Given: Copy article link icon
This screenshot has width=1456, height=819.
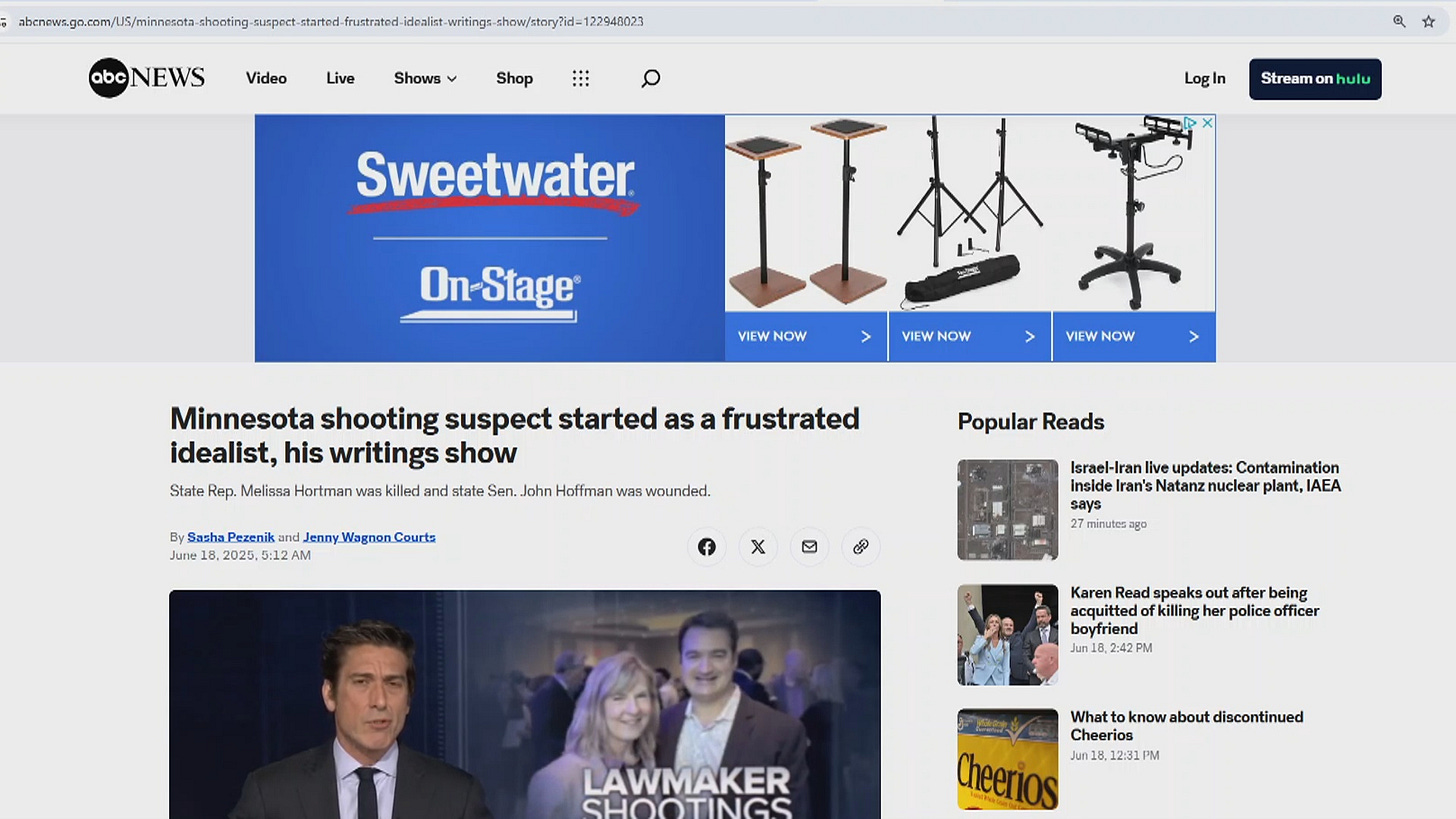Looking at the screenshot, I should tap(861, 547).
